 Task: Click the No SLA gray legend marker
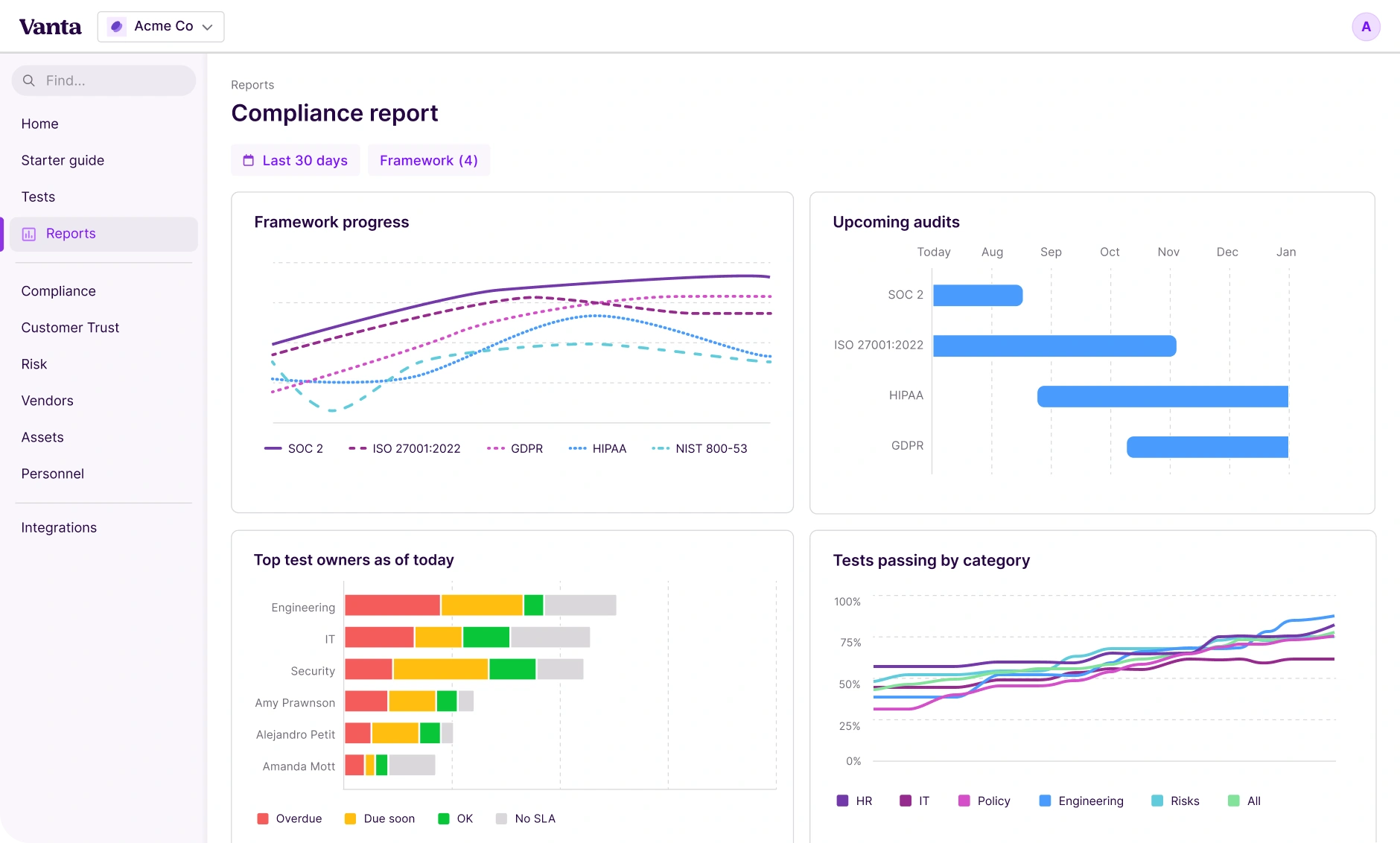(502, 818)
